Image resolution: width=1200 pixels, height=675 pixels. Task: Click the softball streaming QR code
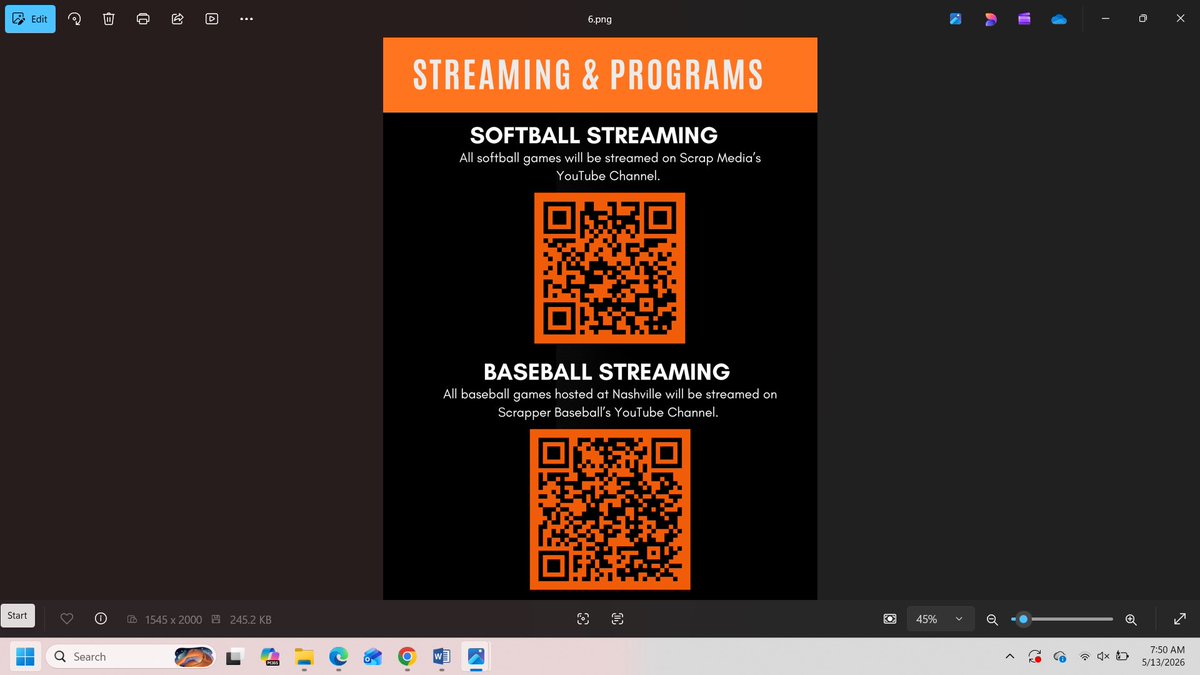pyautogui.click(x=609, y=268)
